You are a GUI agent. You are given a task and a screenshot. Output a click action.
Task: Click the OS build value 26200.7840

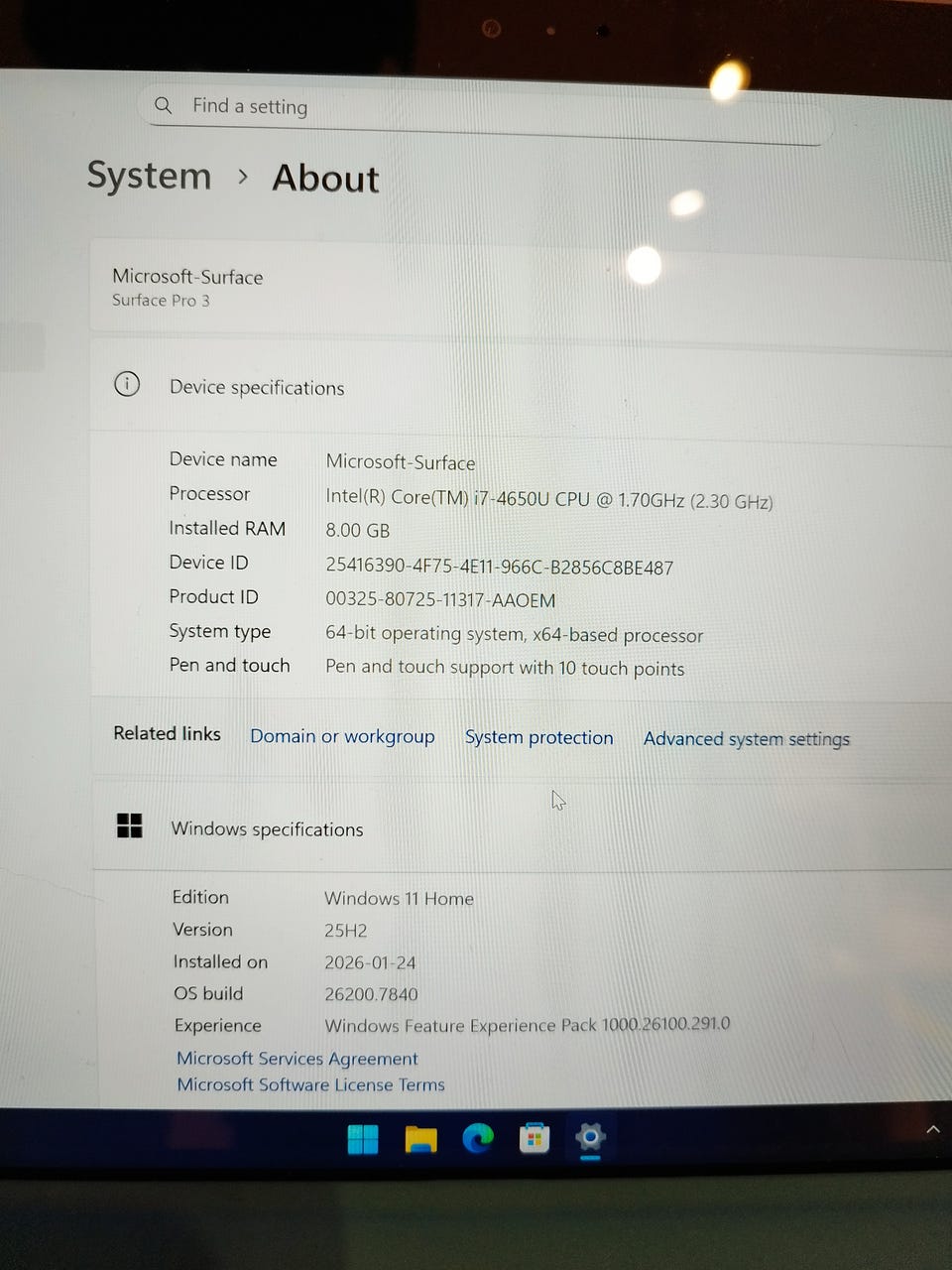point(371,994)
